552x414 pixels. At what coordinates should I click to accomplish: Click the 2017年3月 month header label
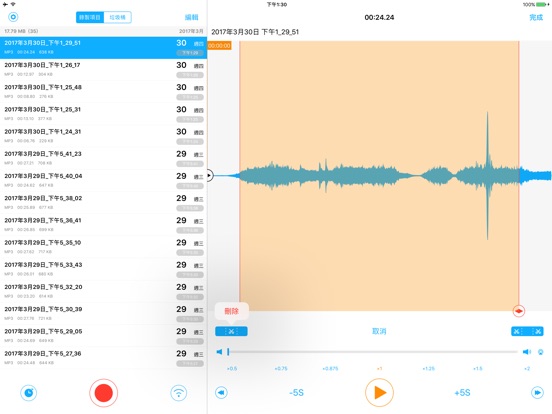[x=191, y=31]
